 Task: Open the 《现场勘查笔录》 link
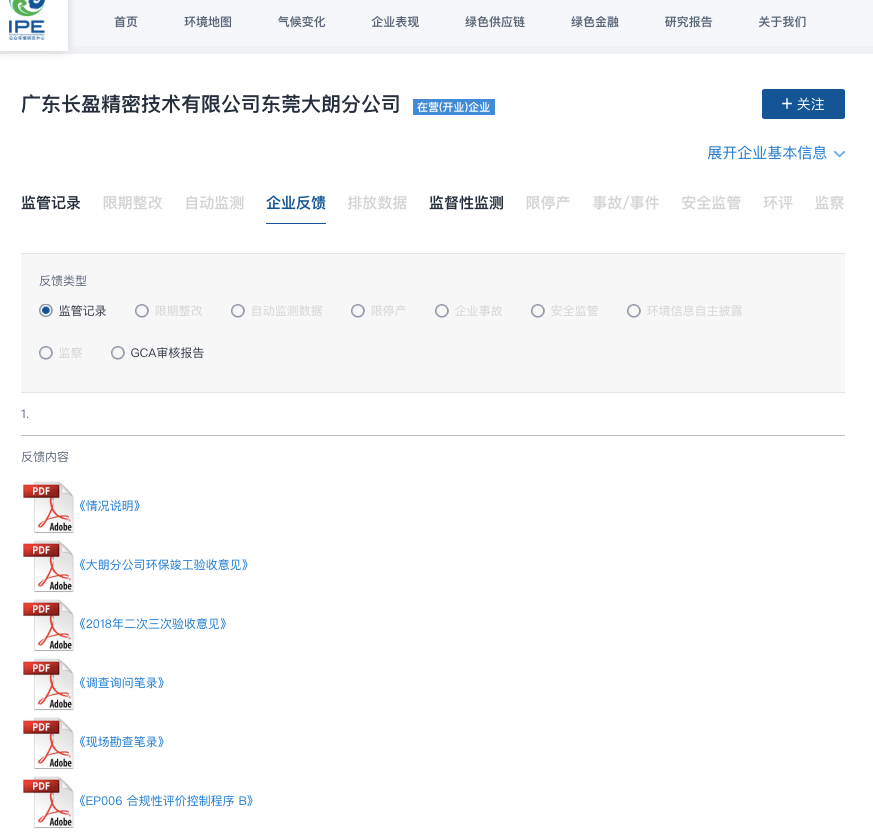pos(121,742)
